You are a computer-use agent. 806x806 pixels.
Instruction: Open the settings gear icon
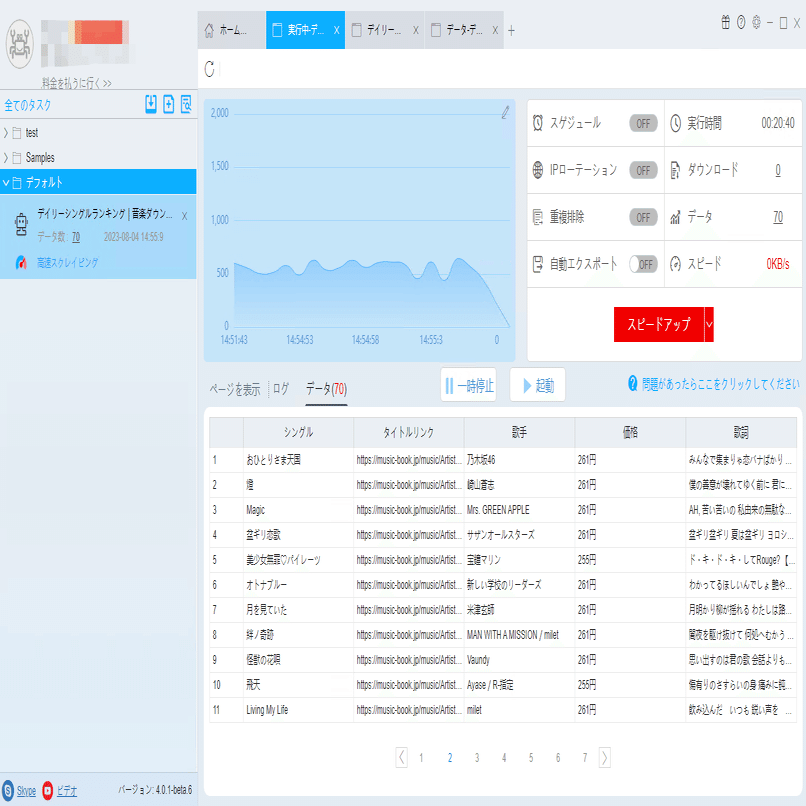[x=756, y=23]
